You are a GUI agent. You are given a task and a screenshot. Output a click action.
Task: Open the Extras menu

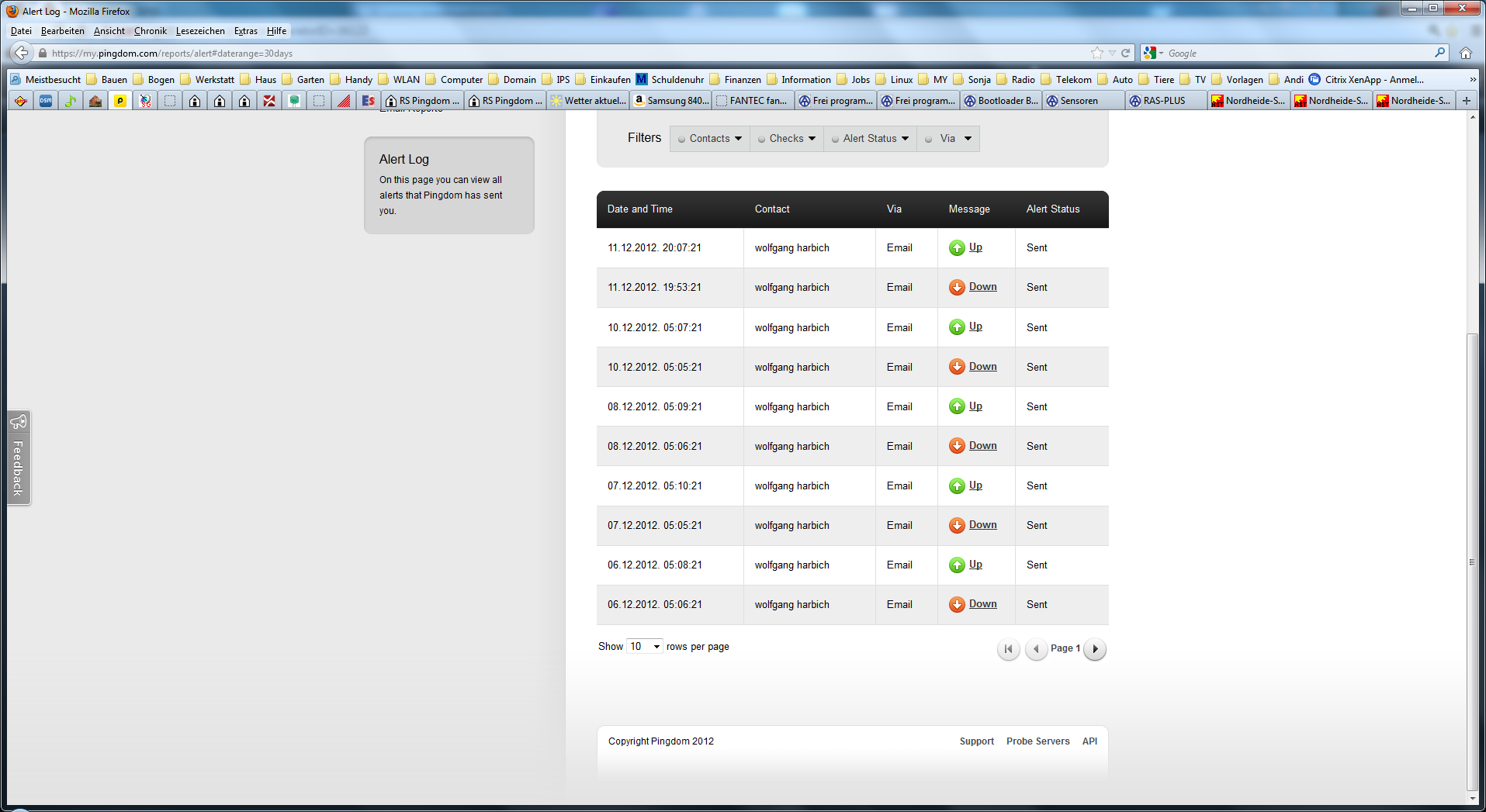tap(245, 31)
